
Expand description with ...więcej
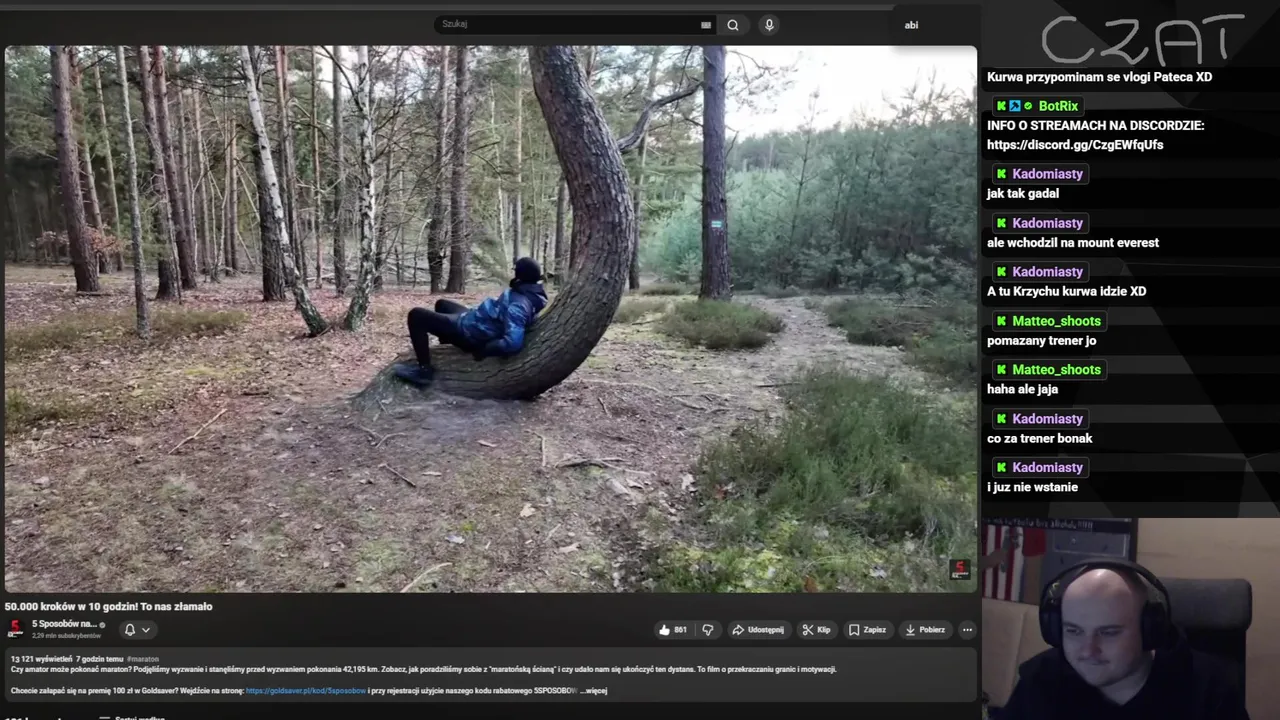(x=593, y=690)
